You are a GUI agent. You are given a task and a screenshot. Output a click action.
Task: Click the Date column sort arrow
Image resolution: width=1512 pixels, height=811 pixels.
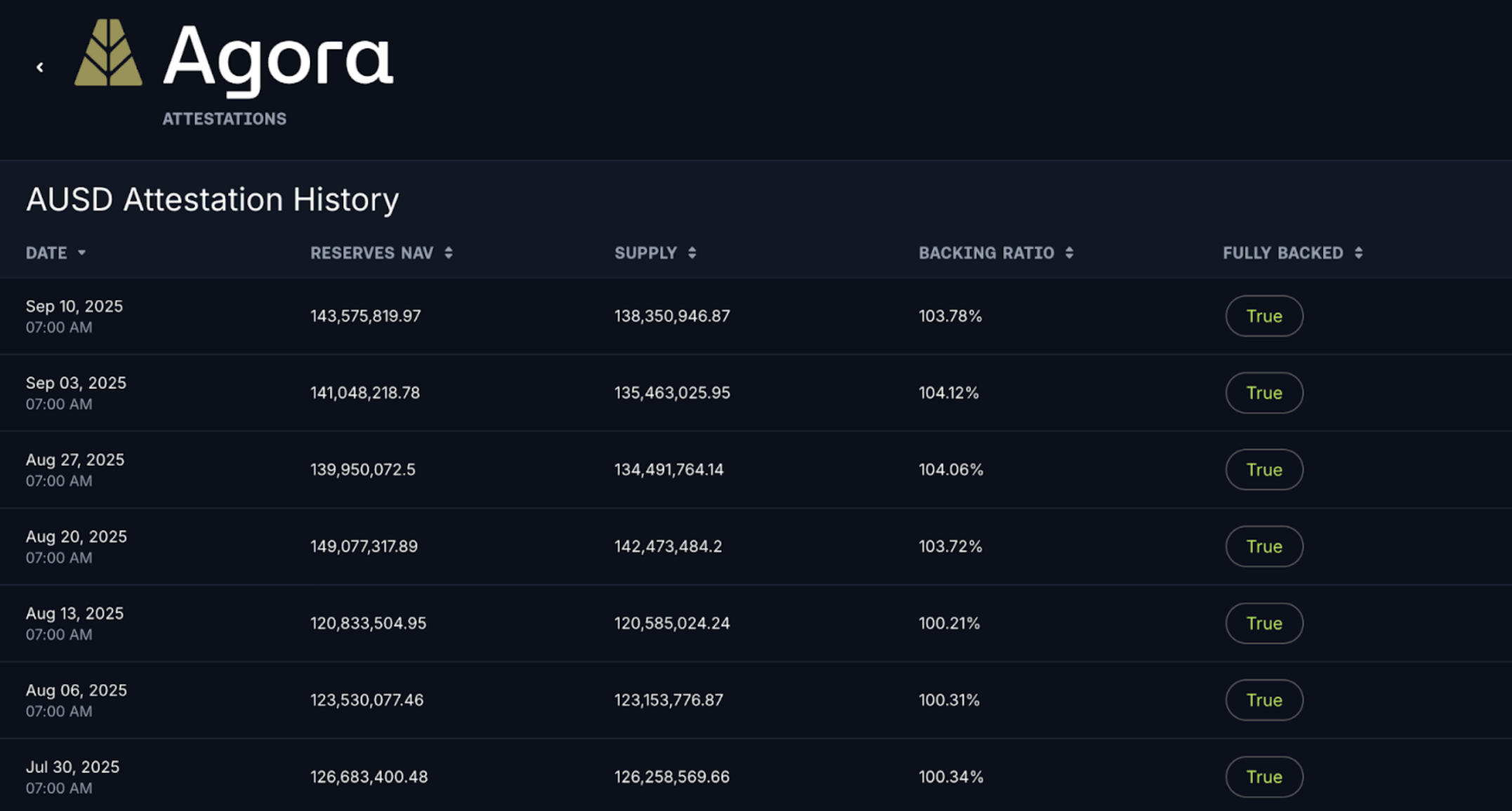click(81, 253)
